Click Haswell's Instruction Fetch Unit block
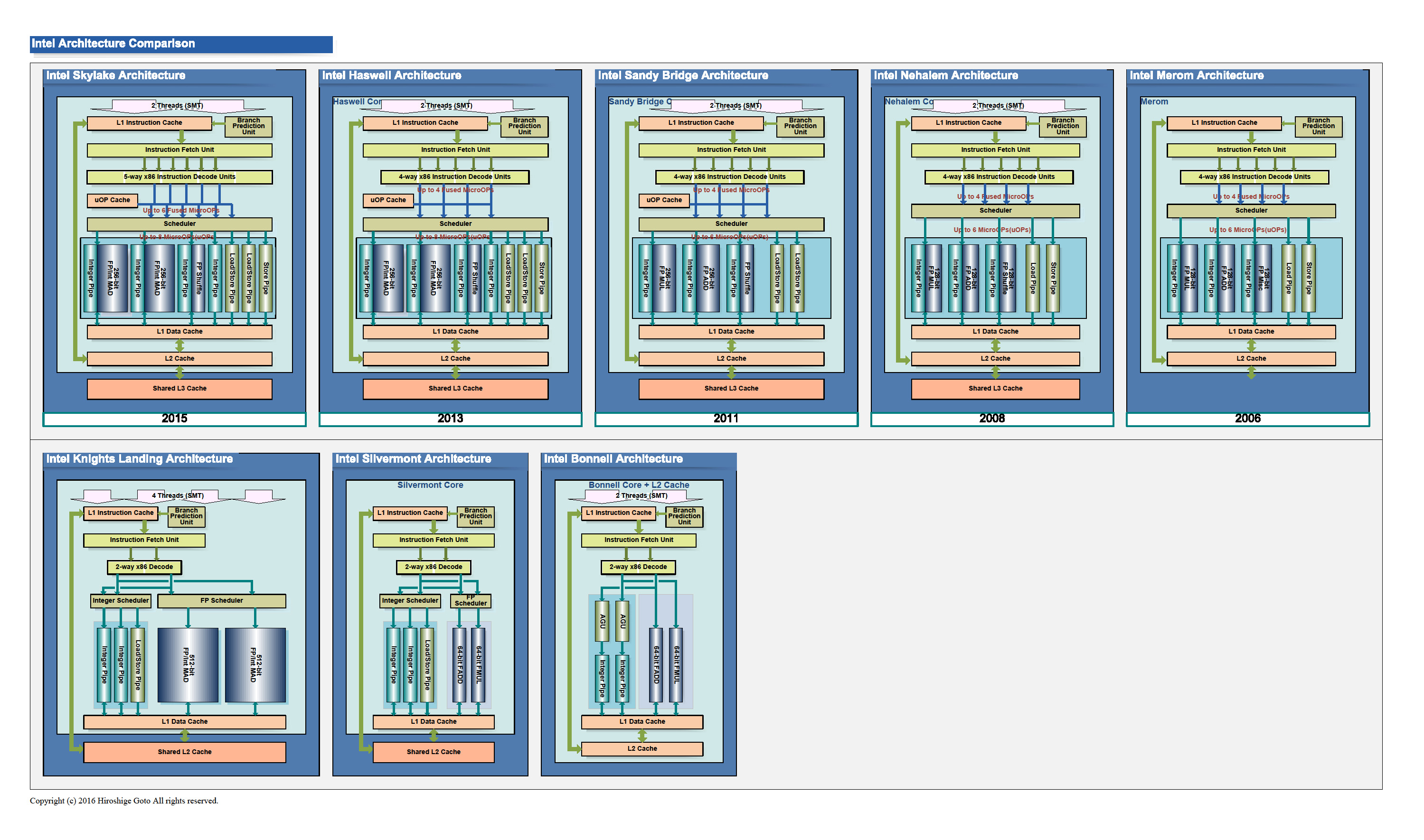 pyautogui.click(x=456, y=150)
